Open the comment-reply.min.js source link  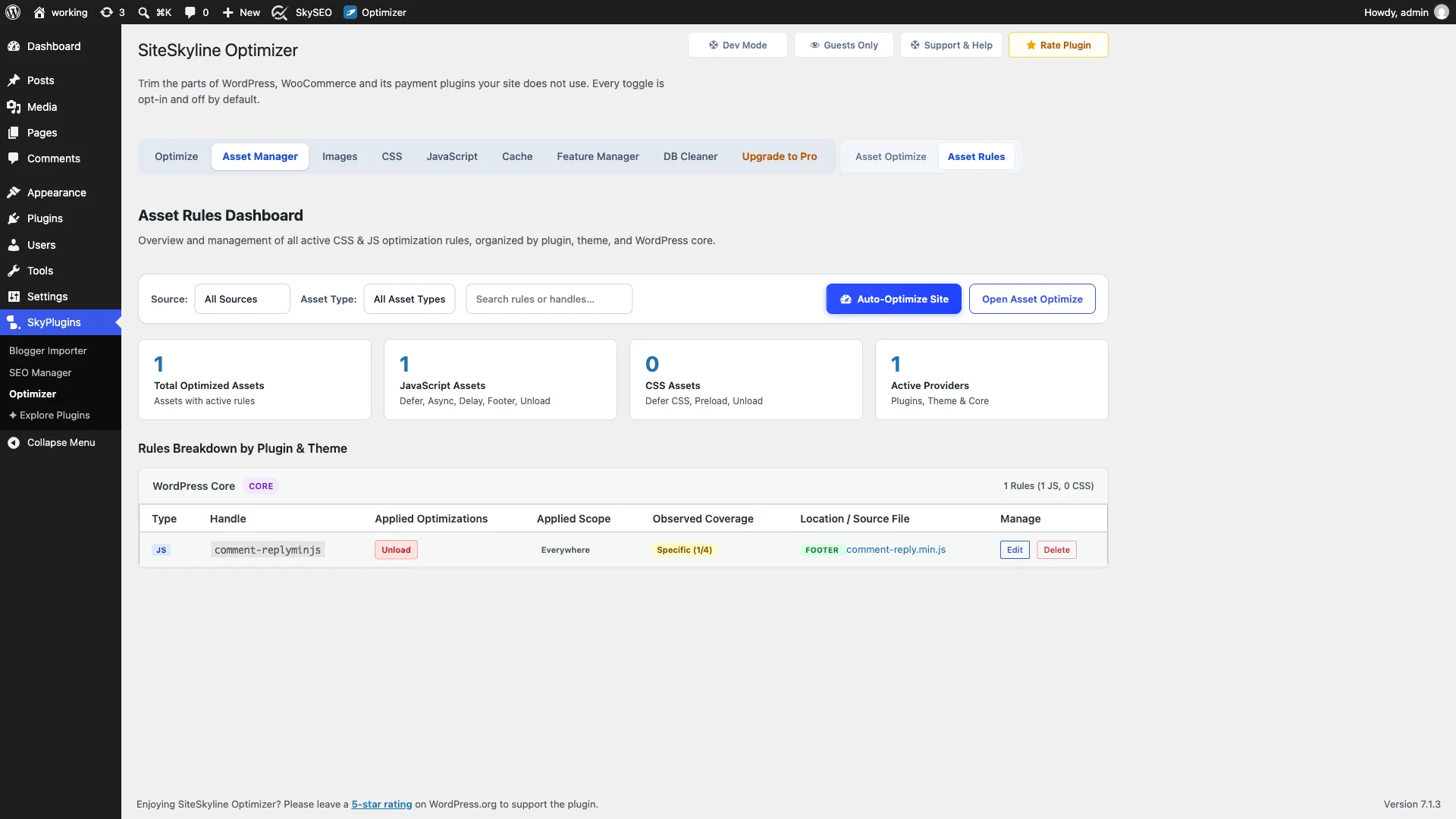(896, 550)
